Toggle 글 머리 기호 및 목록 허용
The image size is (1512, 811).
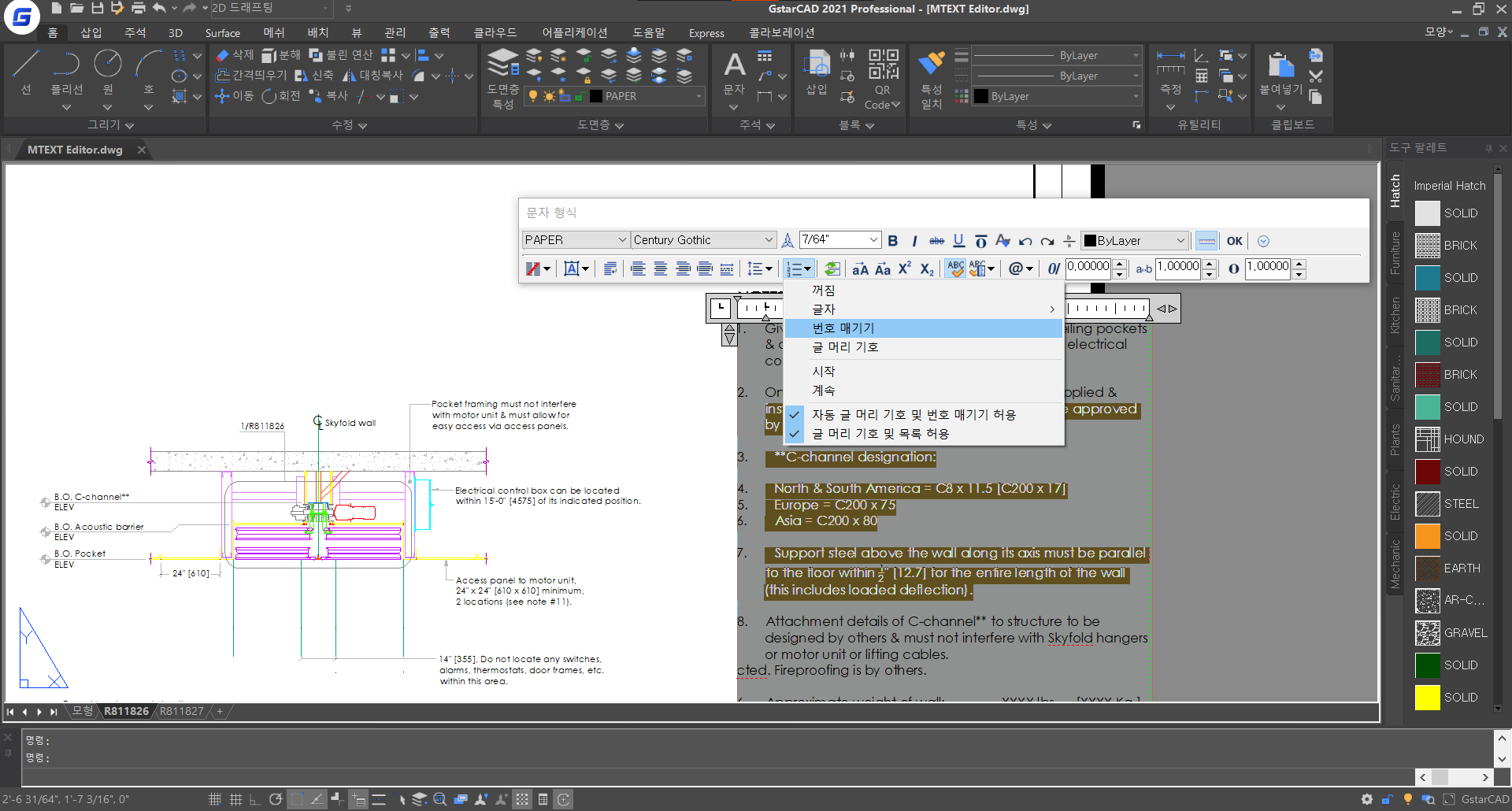coord(923,434)
